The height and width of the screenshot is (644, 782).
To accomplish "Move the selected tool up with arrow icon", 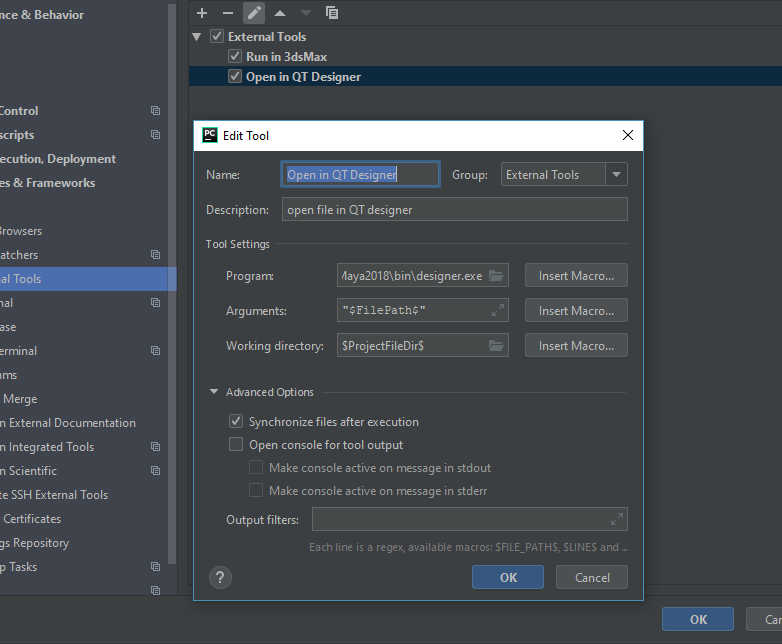I will click(280, 13).
